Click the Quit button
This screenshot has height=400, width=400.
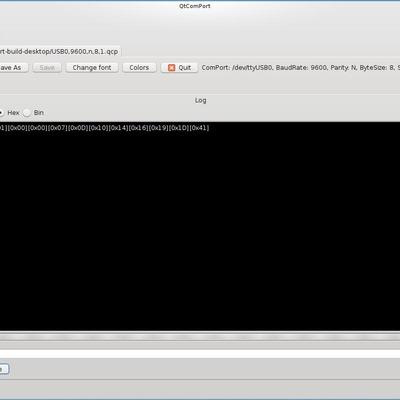click(179, 68)
